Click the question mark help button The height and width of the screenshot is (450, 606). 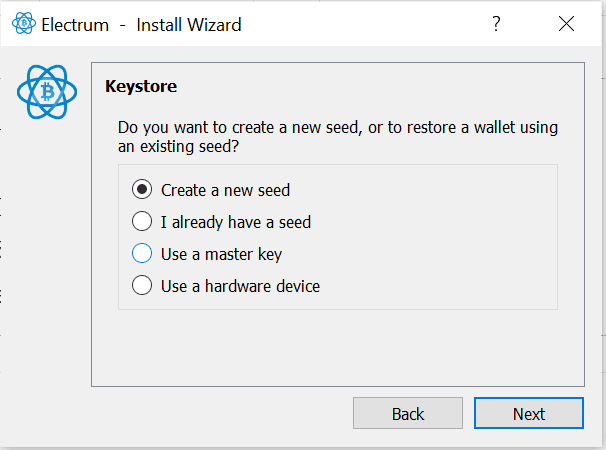click(x=496, y=24)
